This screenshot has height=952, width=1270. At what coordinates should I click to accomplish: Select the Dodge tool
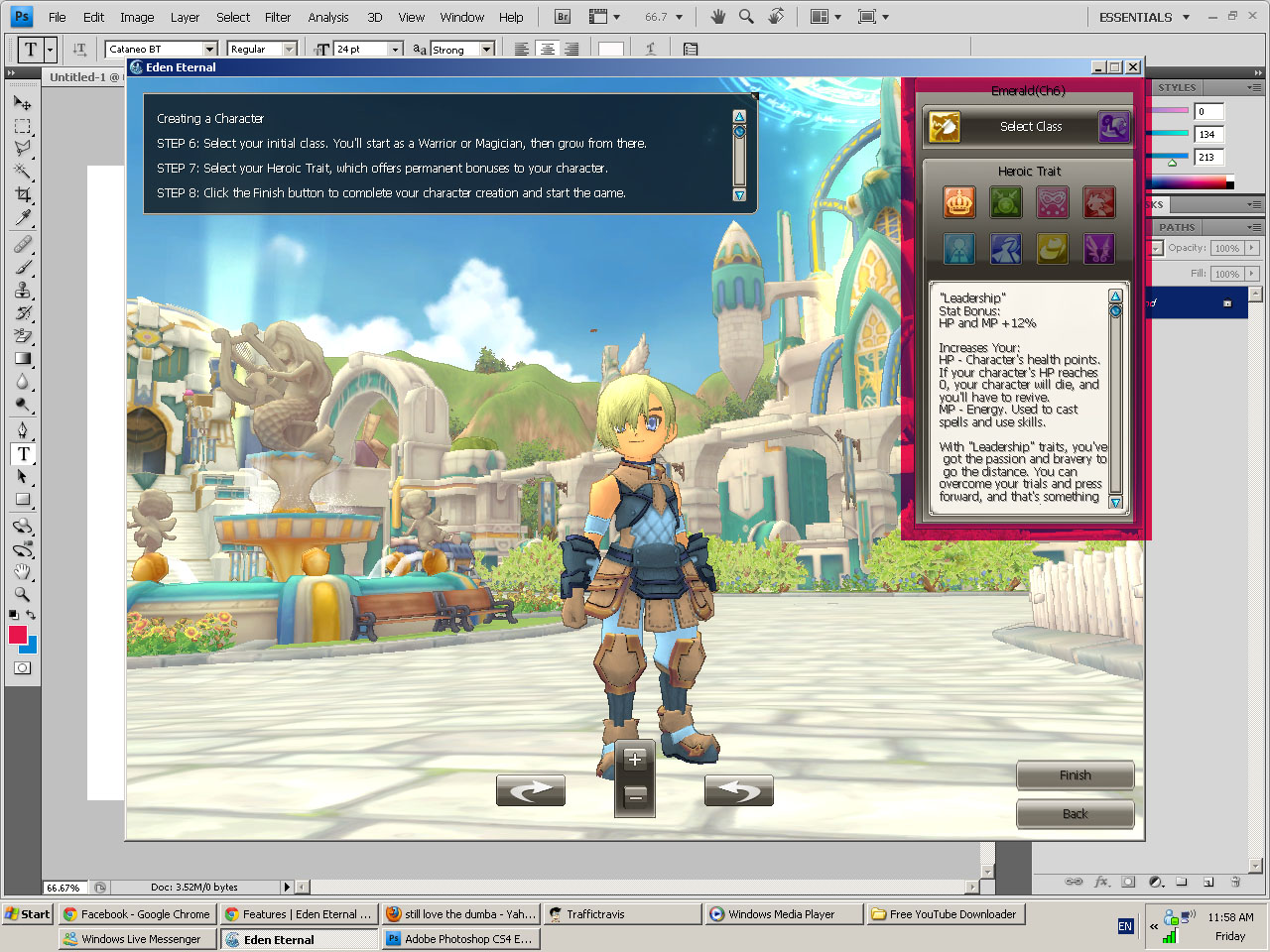(22, 405)
